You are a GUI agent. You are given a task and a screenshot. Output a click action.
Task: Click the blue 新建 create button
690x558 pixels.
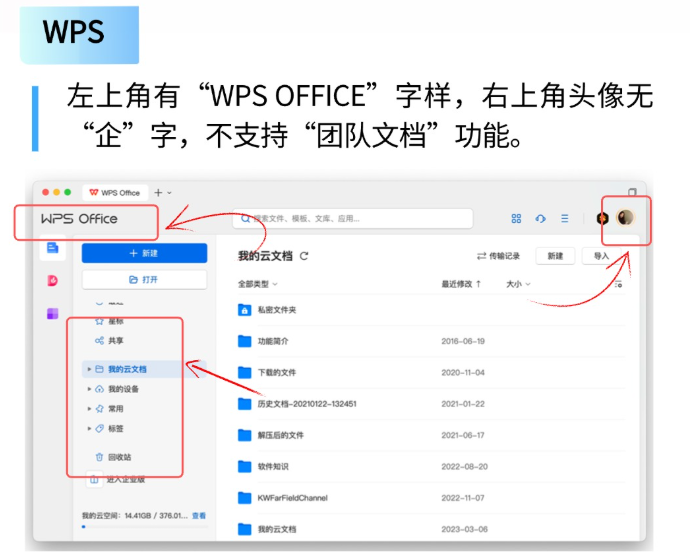(x=144, y=253)
